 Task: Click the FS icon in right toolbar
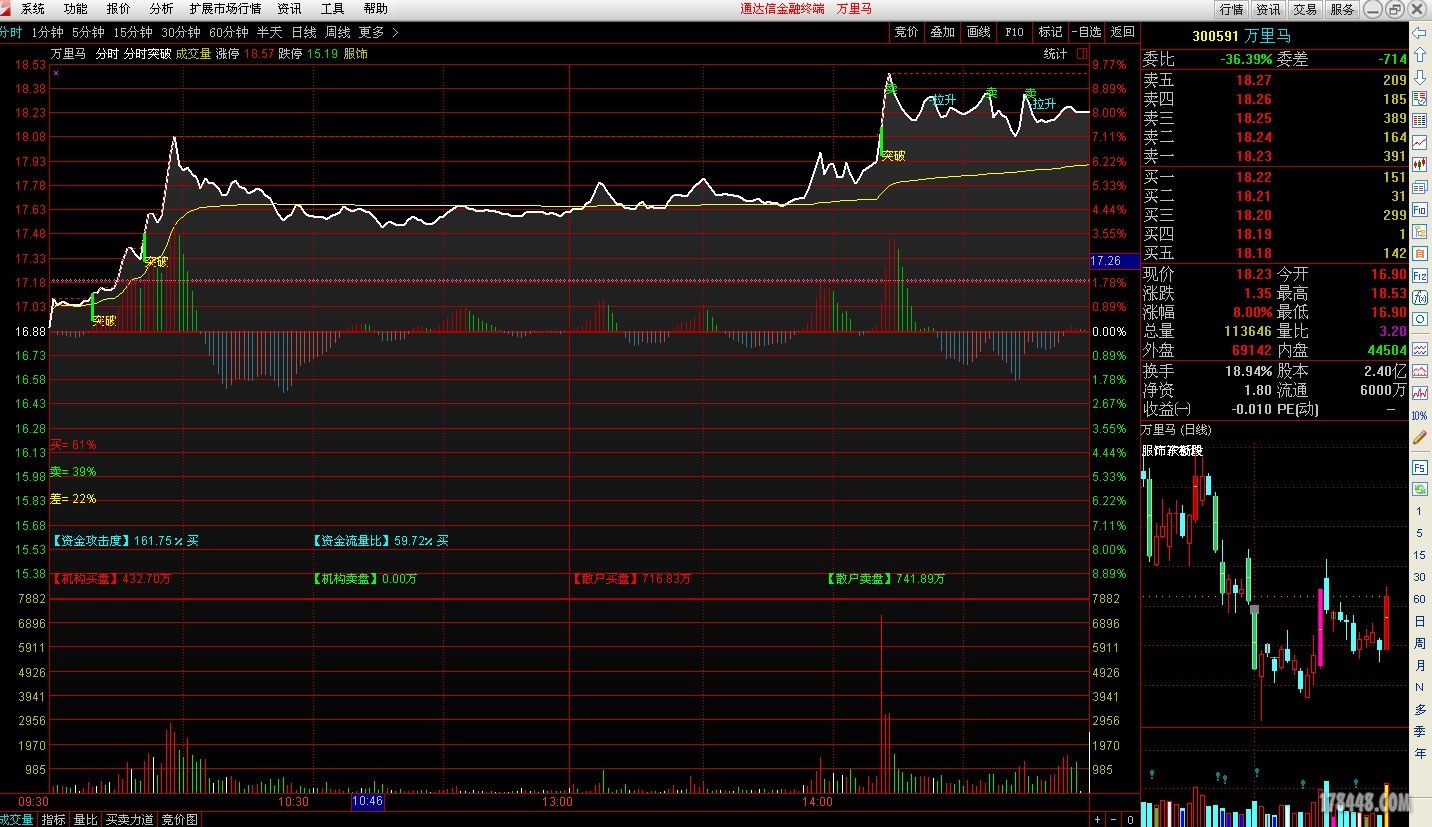[1419, 467]
